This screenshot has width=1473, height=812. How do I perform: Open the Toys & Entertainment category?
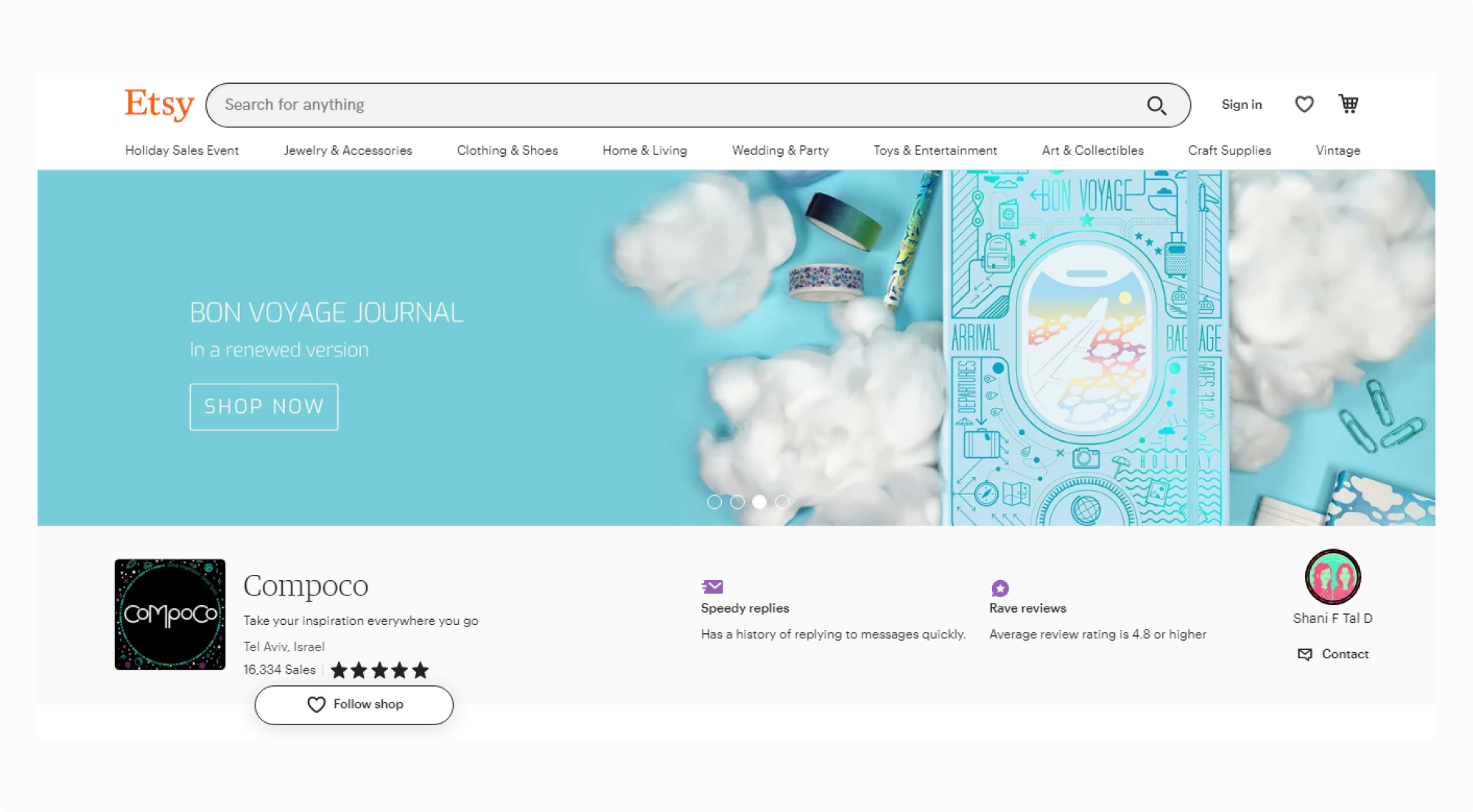934,150
